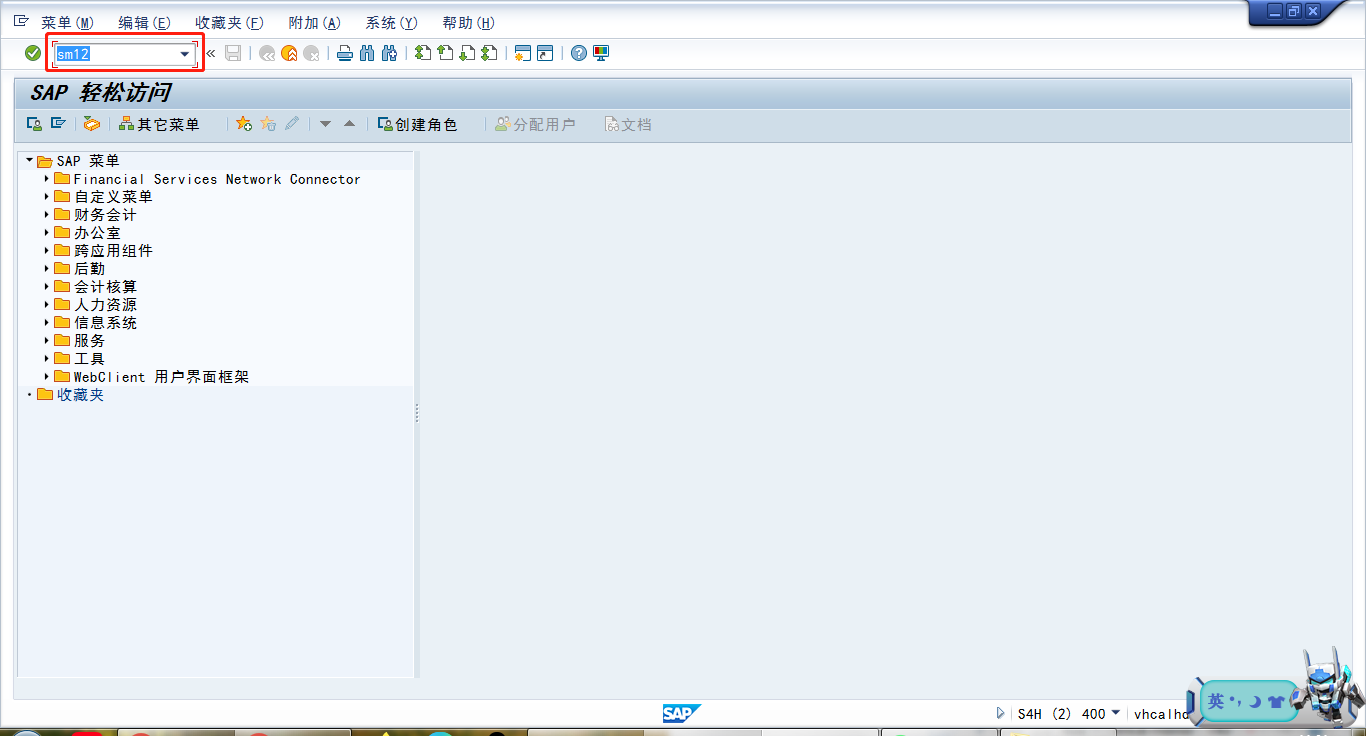Select the 服务 tree item
The image size is (1366, 736).
89,341
